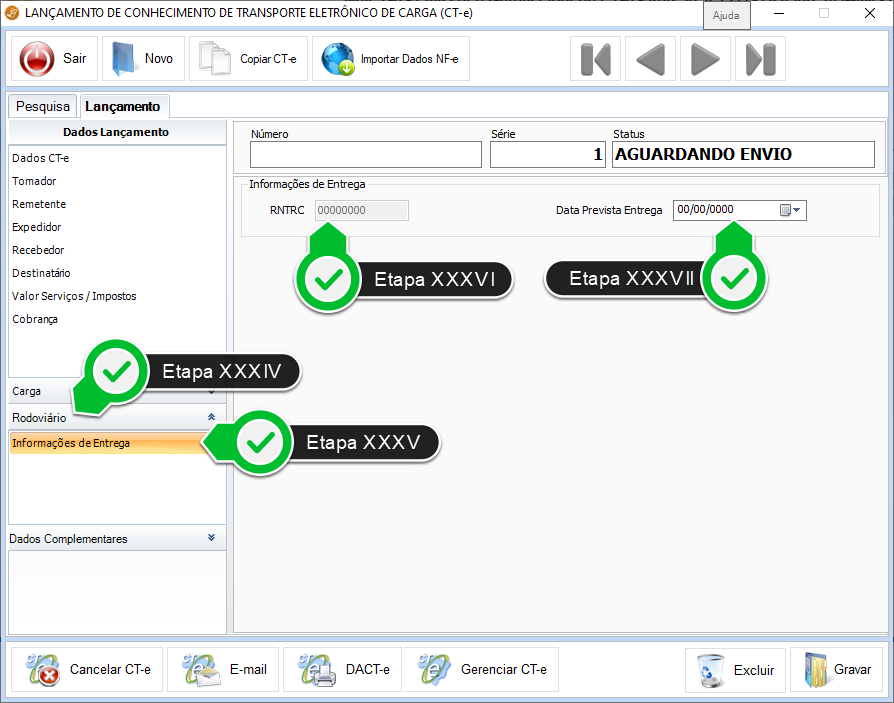Click the Gerenciar CT-e button label
The width and height of the screenshot is (894, 703).
tap(503, 669)
